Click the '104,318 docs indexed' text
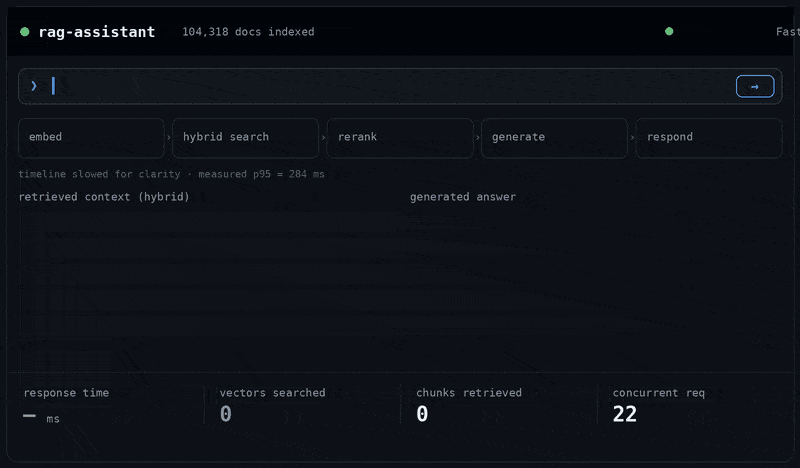The height and width of the screenshot is (468, 800). (x=248, y=32)
